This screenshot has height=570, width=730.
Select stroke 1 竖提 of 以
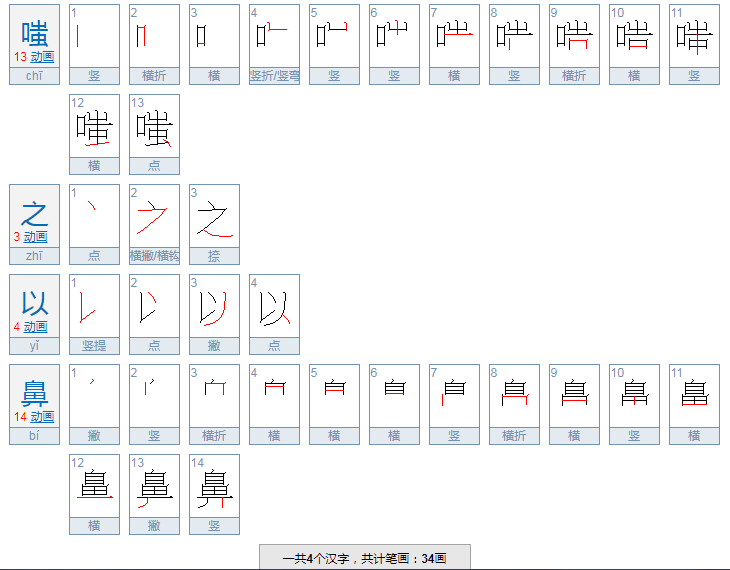point(94,308)
